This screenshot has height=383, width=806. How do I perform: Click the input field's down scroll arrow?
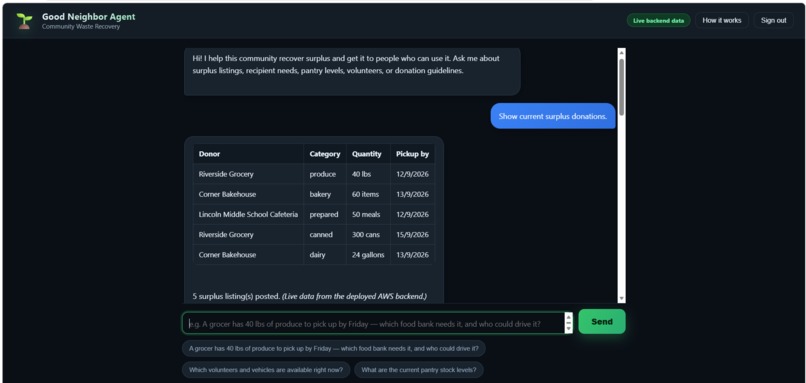coord(569,330)
